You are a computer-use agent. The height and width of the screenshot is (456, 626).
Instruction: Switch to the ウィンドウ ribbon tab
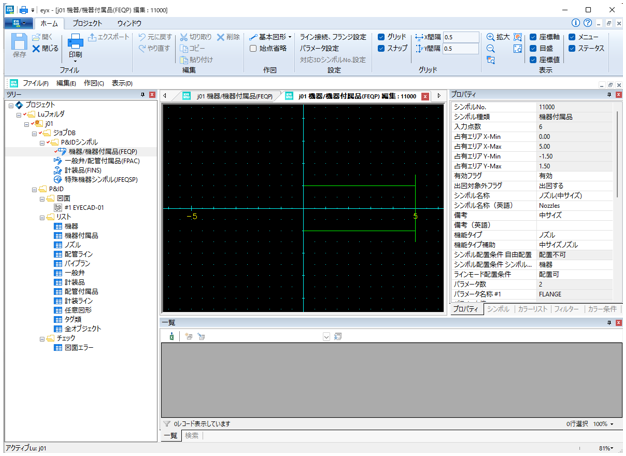(x=129, y=23)
